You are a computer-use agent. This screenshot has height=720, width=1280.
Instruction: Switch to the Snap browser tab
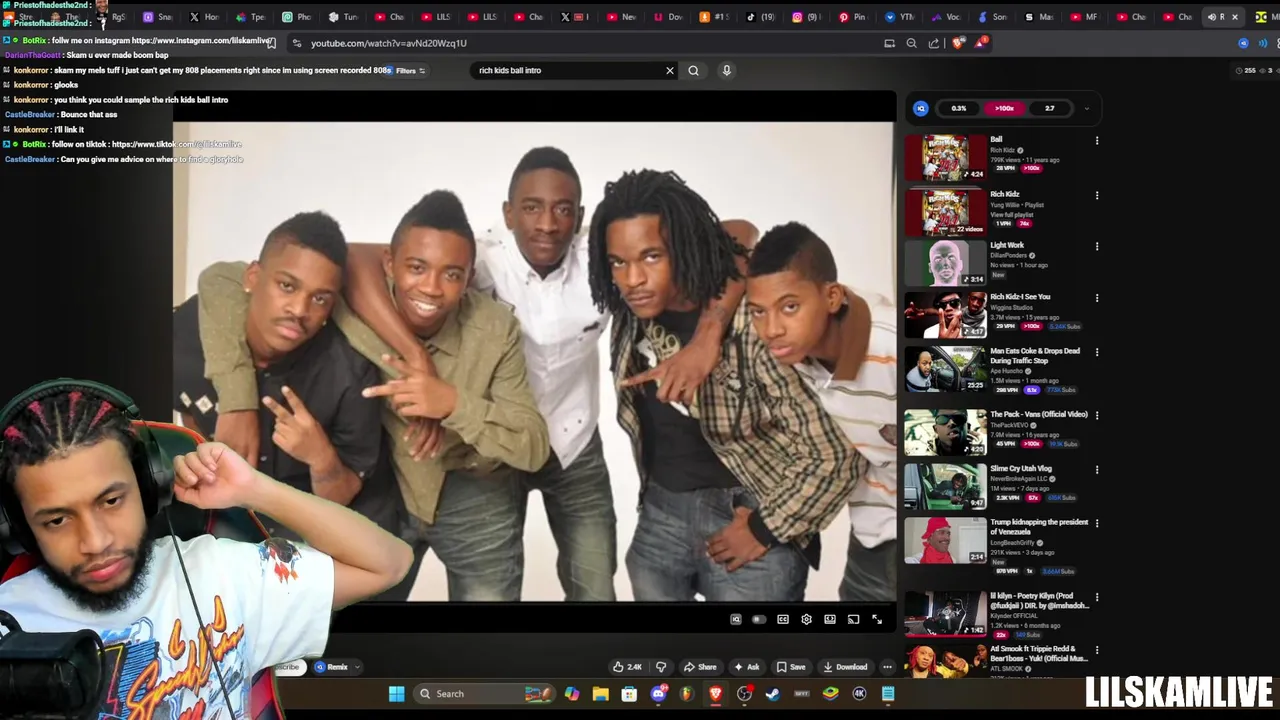157,17
